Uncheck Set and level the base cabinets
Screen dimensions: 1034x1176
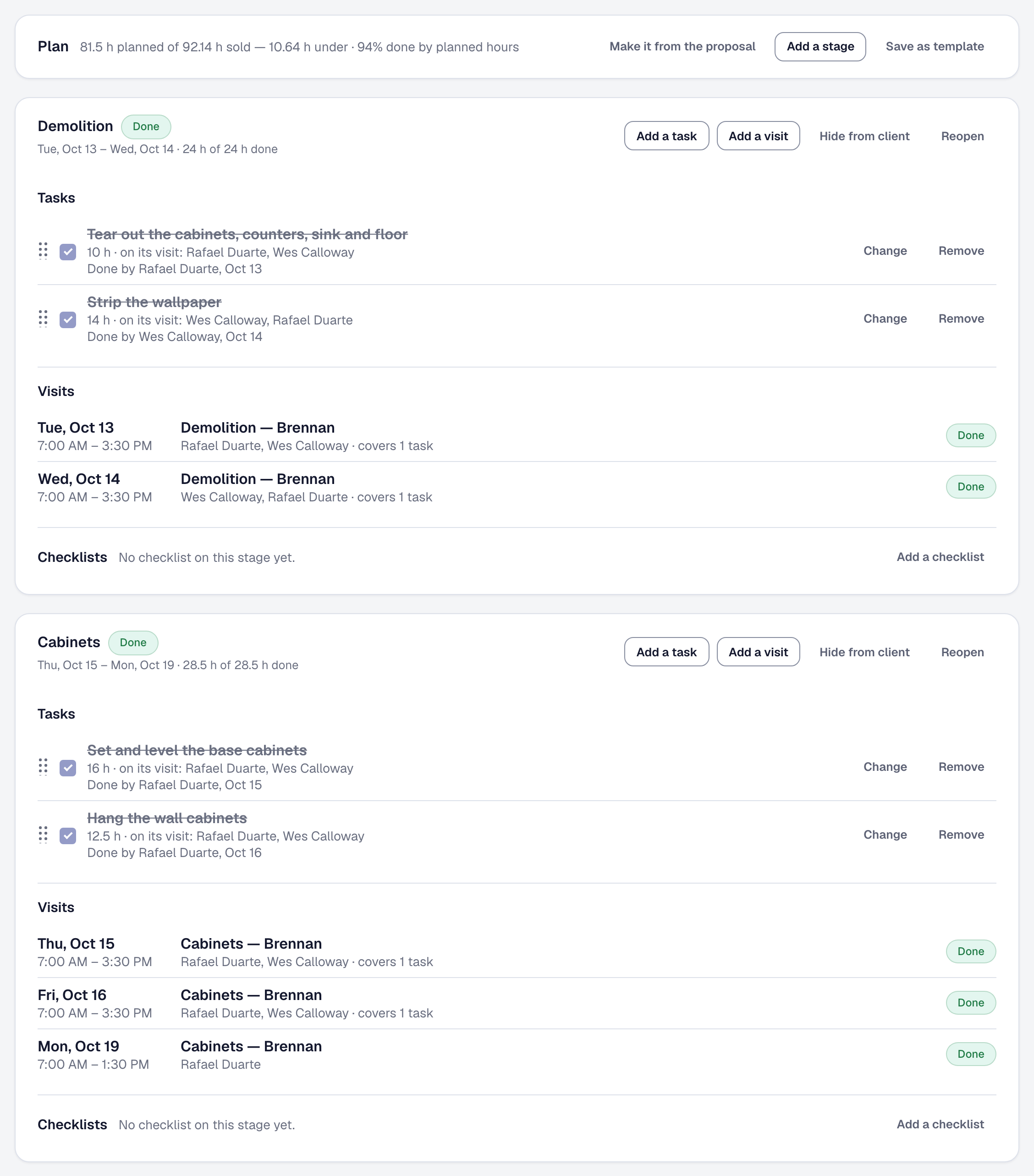pyautogui.click(x=68, y=768)
